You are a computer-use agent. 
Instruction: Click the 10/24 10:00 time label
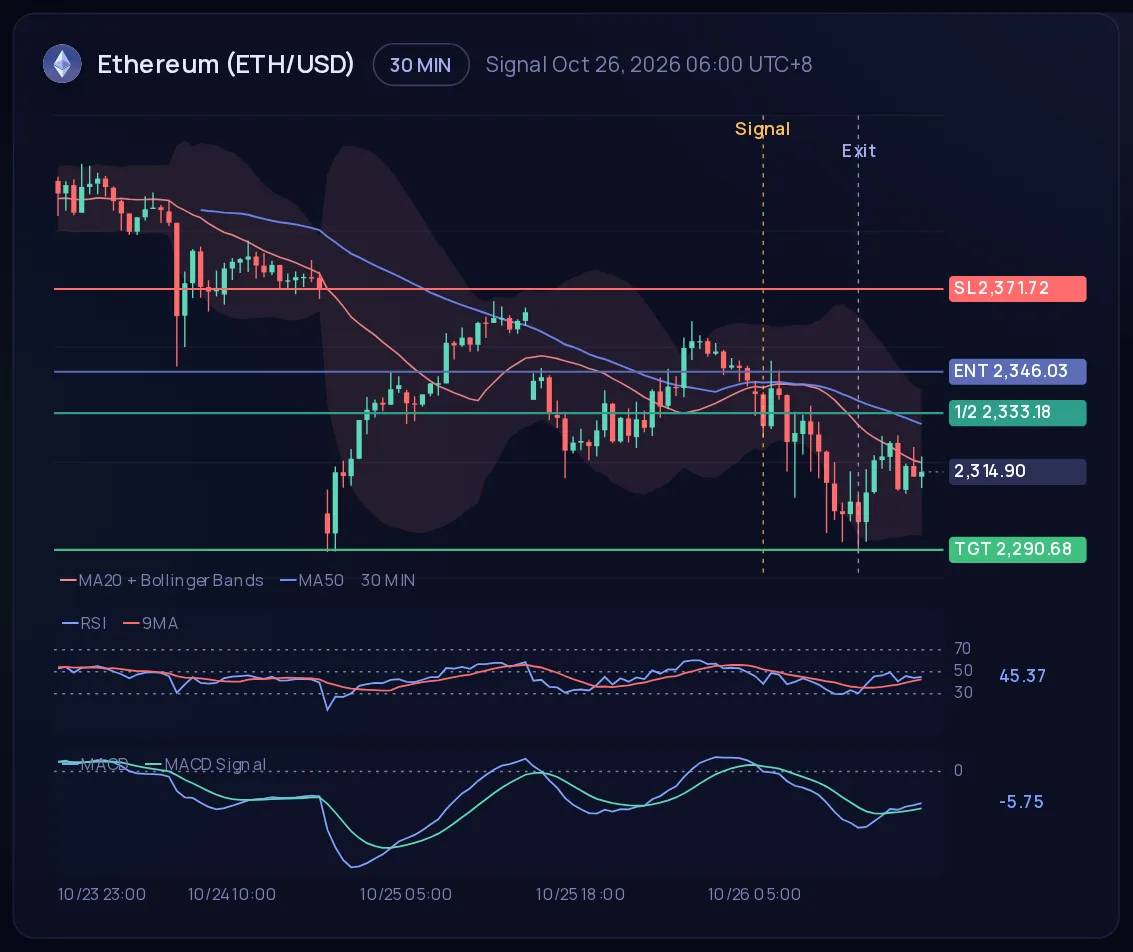(232, 894)
